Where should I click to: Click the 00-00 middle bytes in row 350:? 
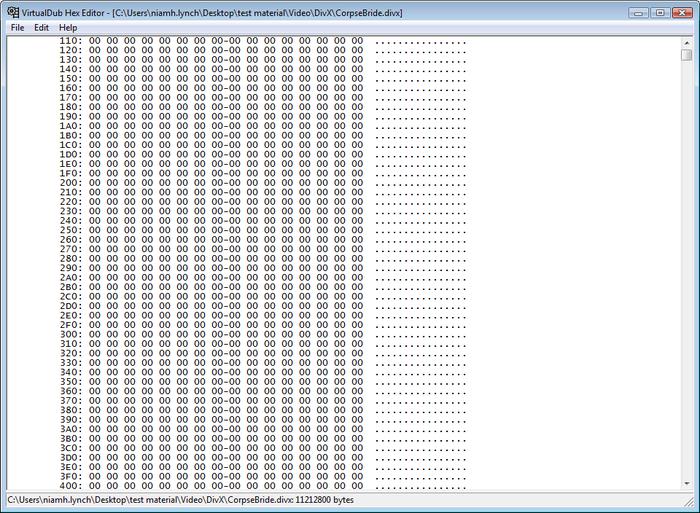tap(226, 382)
